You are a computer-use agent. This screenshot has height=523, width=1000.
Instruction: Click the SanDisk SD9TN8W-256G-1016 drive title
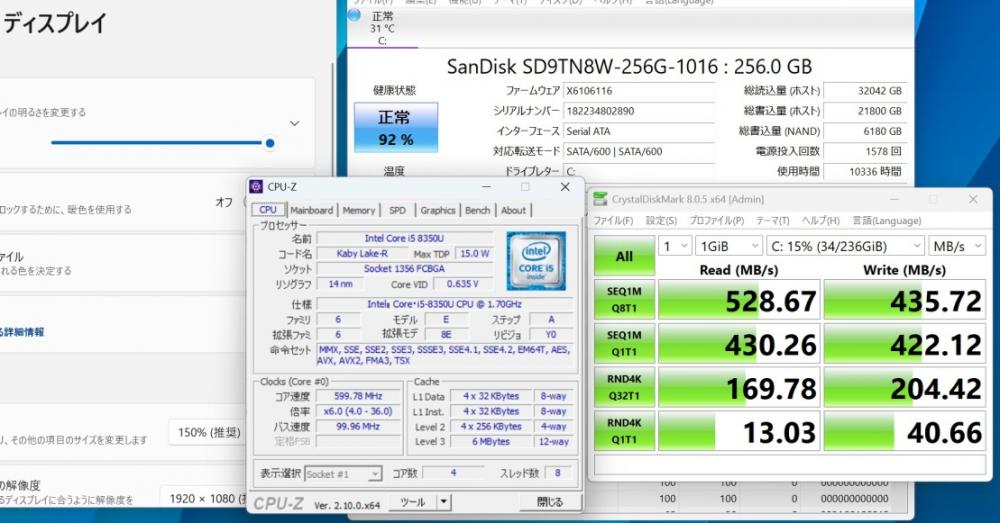[629, 67]
